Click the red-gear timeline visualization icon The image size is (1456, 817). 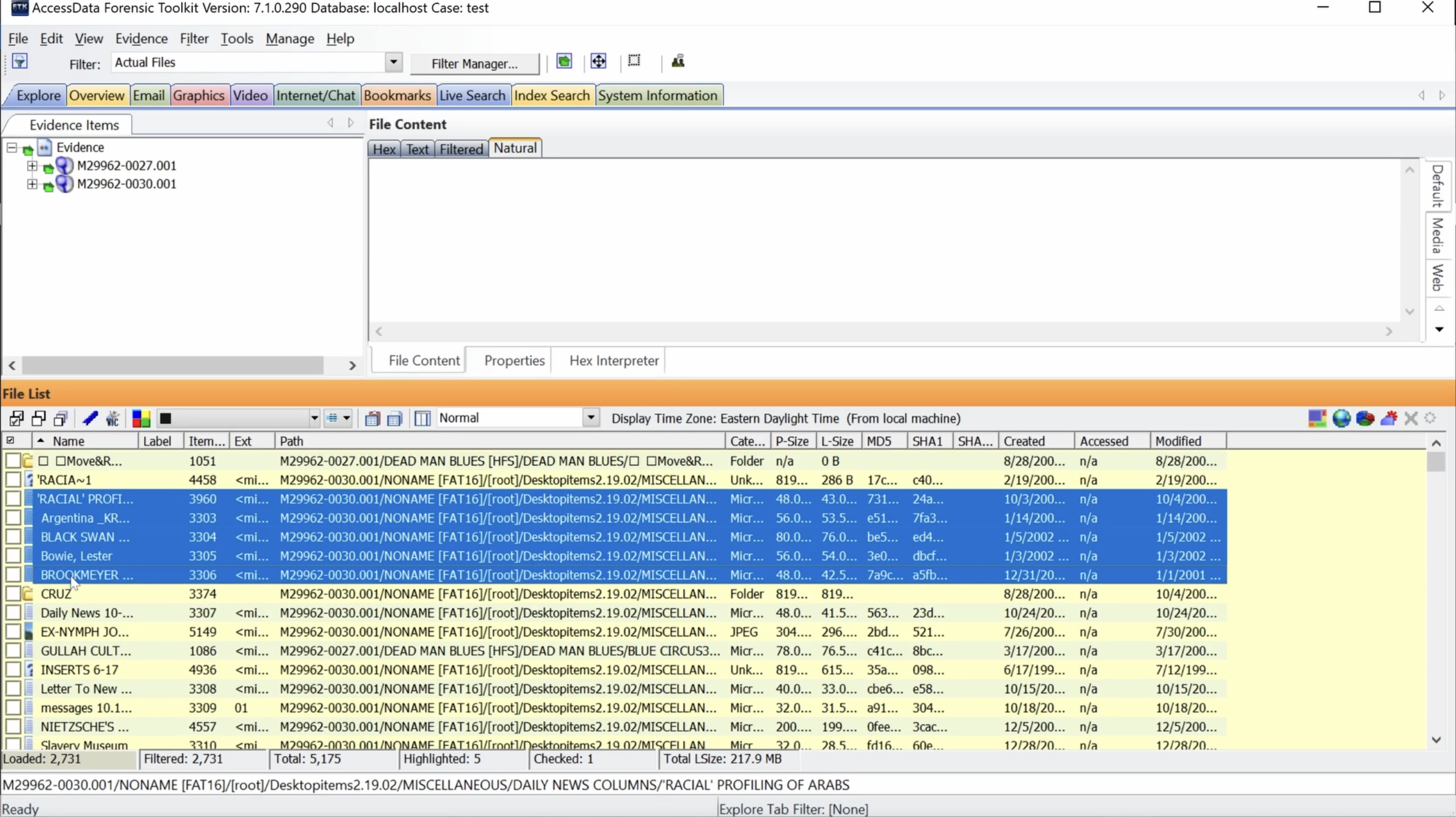(1389, 418)
